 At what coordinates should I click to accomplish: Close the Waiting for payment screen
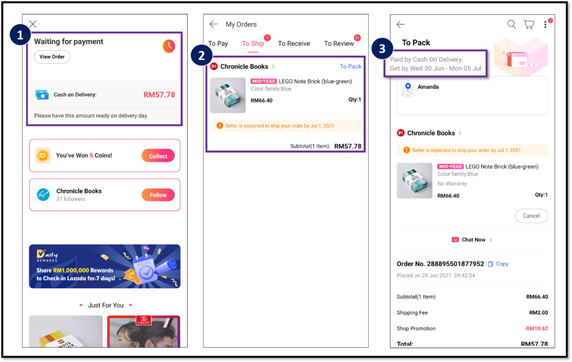[x=33, y=24]
